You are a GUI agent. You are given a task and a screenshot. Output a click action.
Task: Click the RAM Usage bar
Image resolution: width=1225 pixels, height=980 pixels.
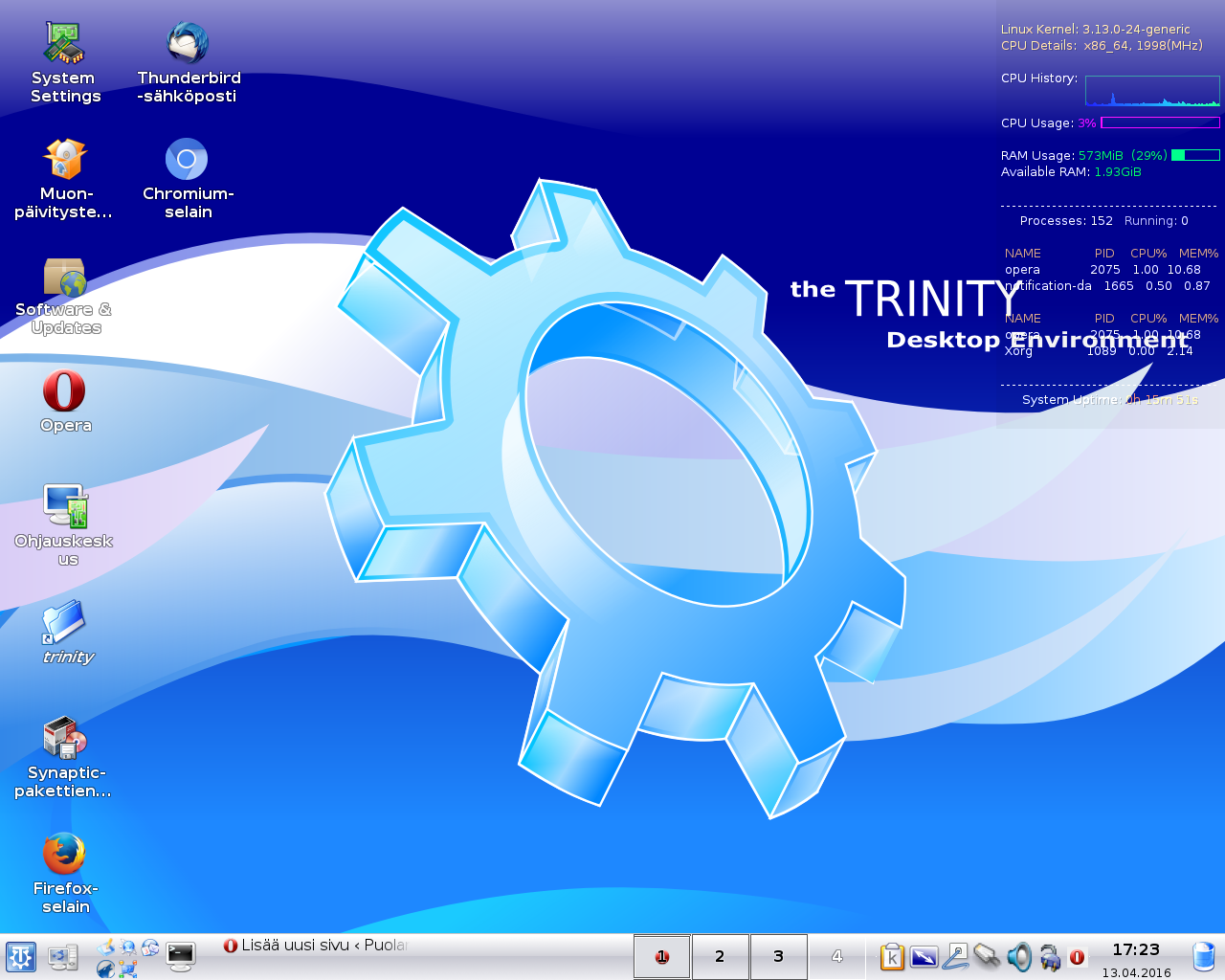[1195, 155]
